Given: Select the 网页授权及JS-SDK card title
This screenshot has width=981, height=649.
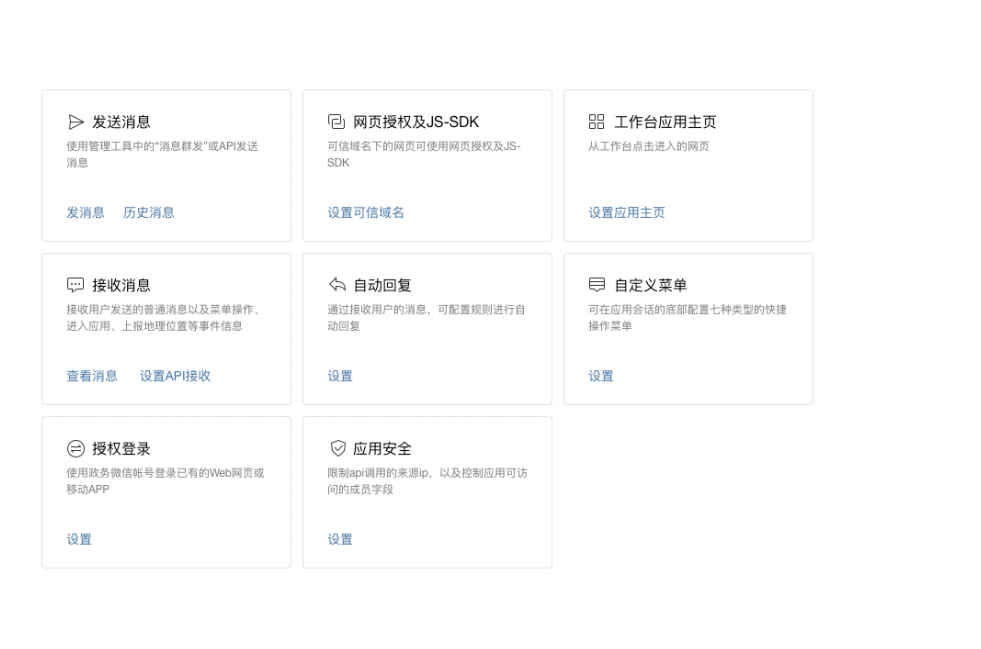Looking at the screenshot, I should coord(416,122).
